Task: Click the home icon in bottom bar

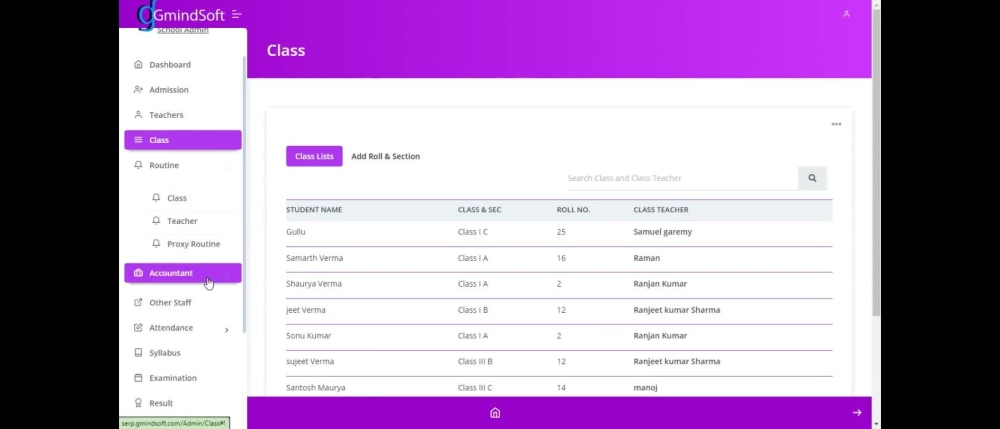Action: 495,413
